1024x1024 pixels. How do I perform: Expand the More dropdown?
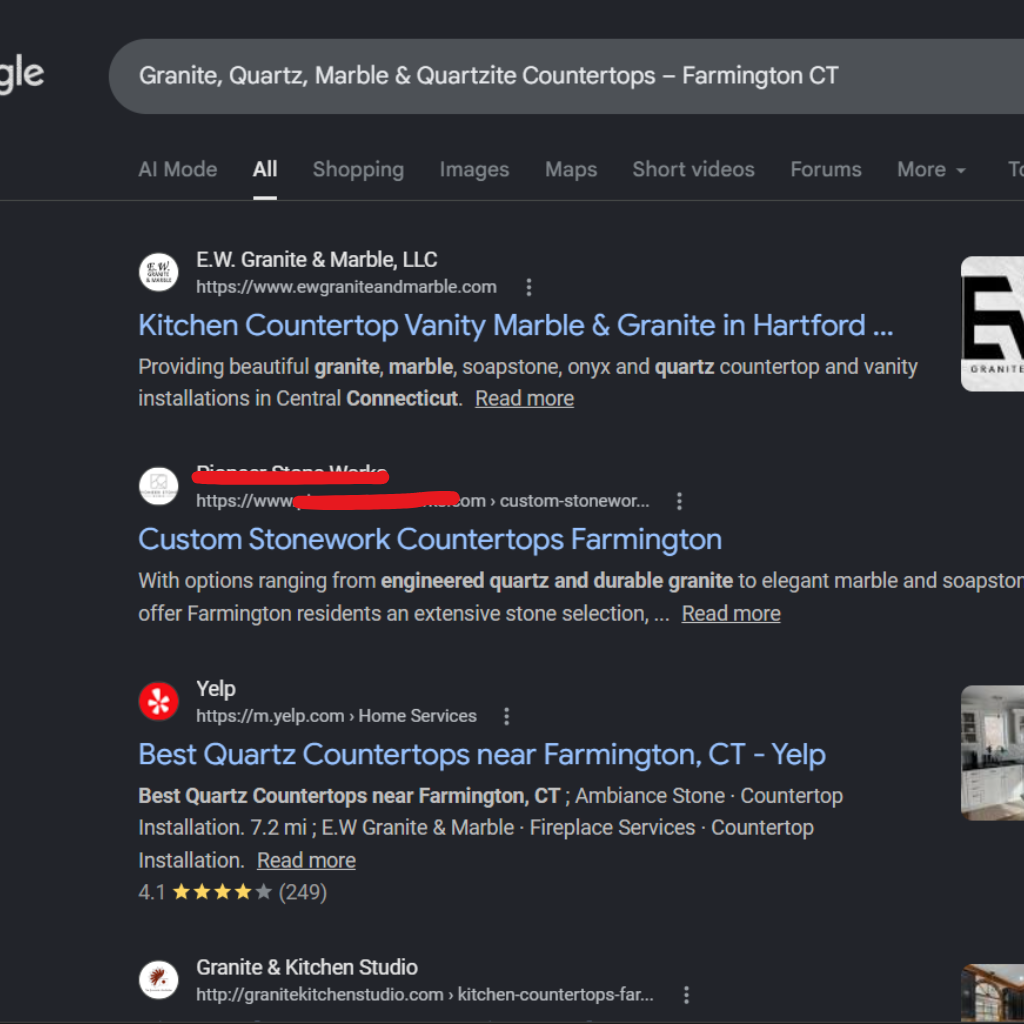pos(931,170)
